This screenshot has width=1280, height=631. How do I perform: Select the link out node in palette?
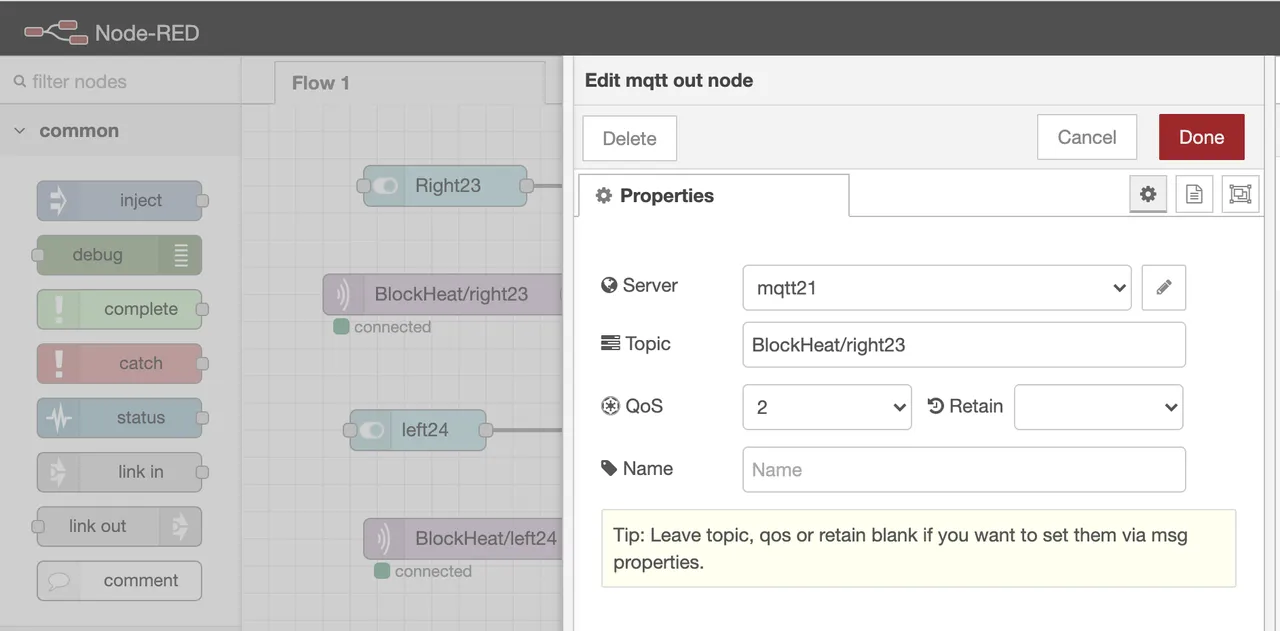point(119,526)
